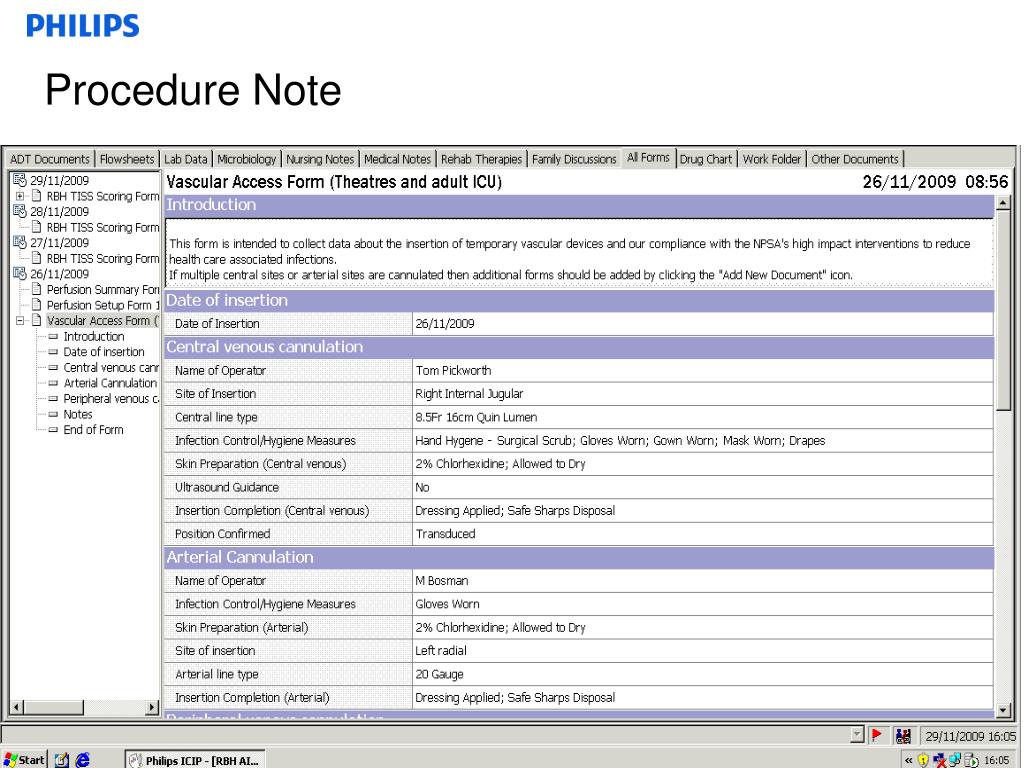The width and height of the screenshot is (1024, 768).
Task: Click the 8.5Fr 16cm Quin Lumen field
Action: (x=703, y=417)
